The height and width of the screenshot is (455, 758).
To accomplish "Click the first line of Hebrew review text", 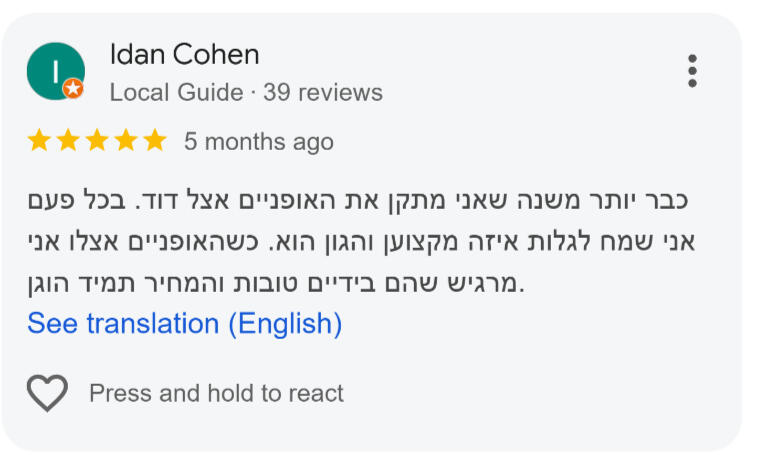I will tap(358, 200).
